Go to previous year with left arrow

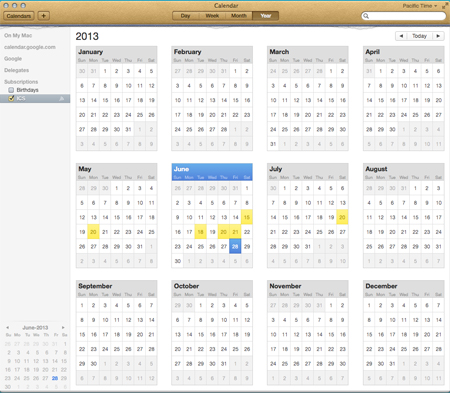tap(401, 36)
